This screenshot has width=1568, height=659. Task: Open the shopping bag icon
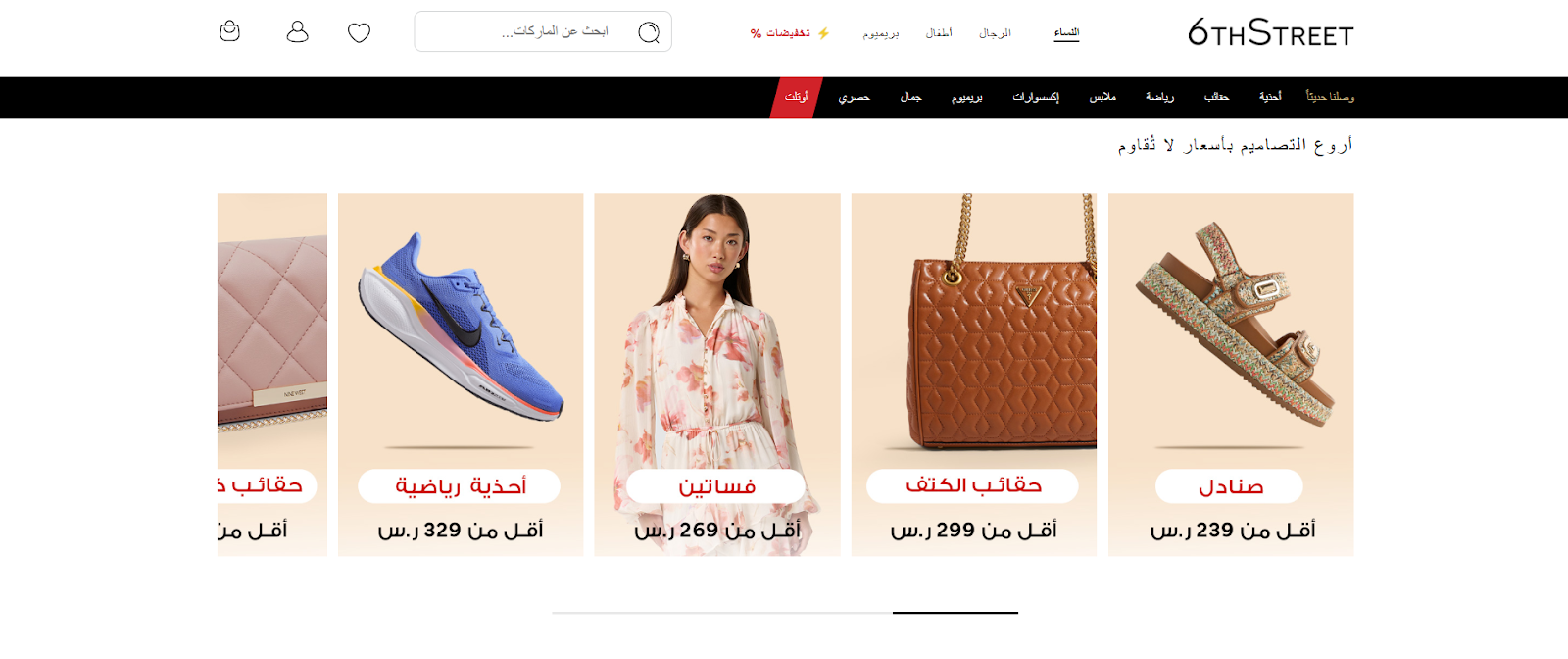[x=229, y=31]
